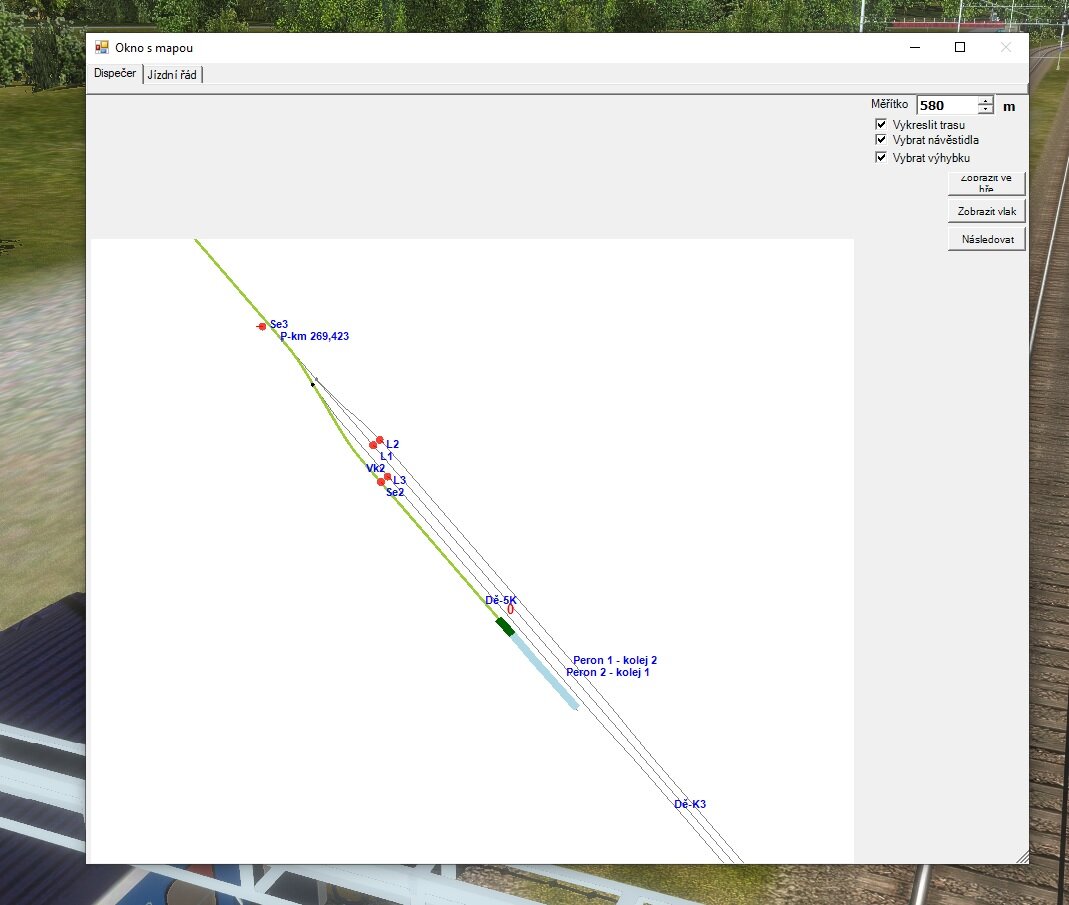Click the Zobrazit ve hře button
Viewport: 1069px width, 905px height.
pyautogui.click(x=987, y=183)
